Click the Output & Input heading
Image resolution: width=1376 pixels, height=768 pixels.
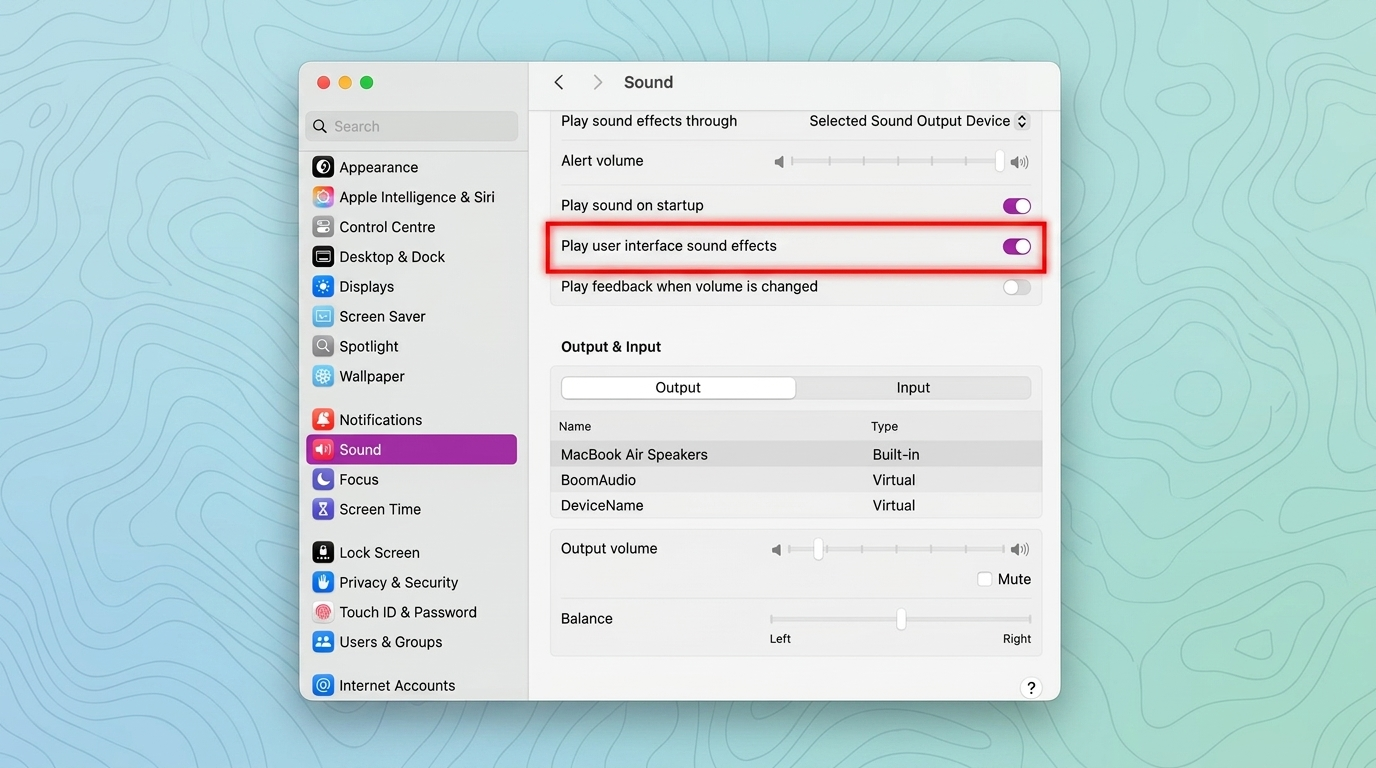(x=611, y=347)
